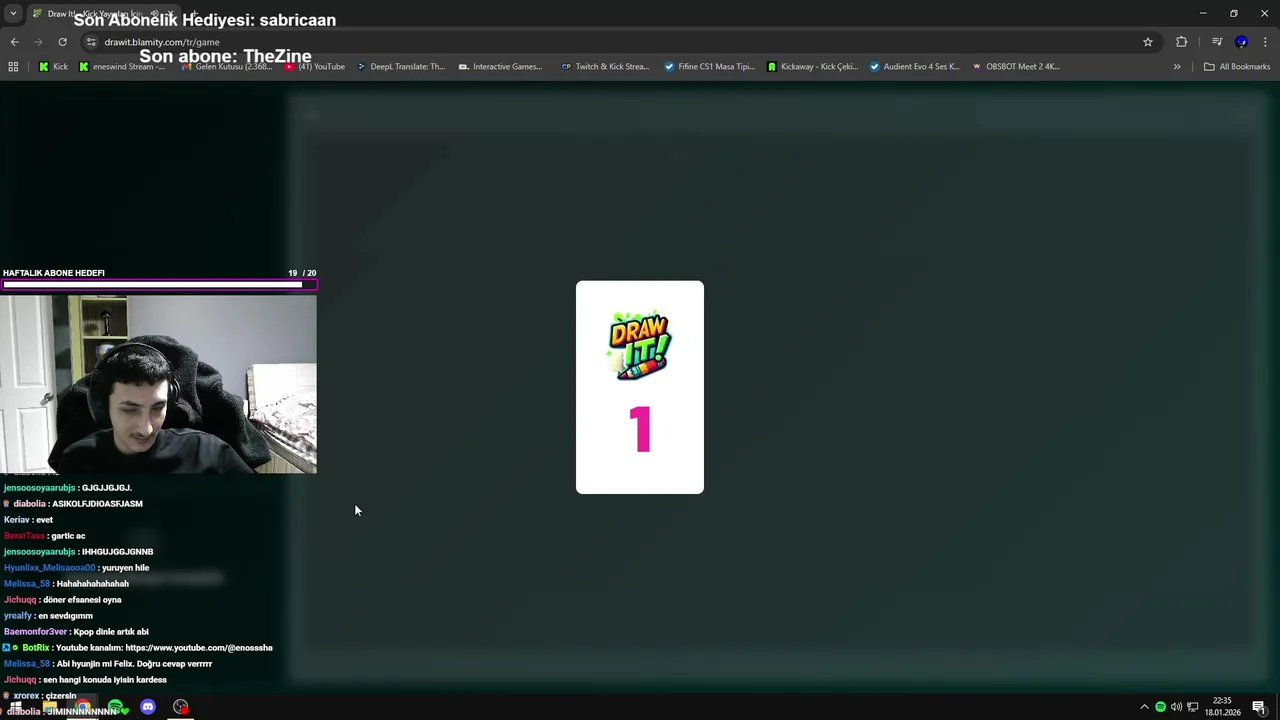Click the Draw It! logo on the card
The width and height of the screenshot is (1280, 720).
tap(640, 346)
